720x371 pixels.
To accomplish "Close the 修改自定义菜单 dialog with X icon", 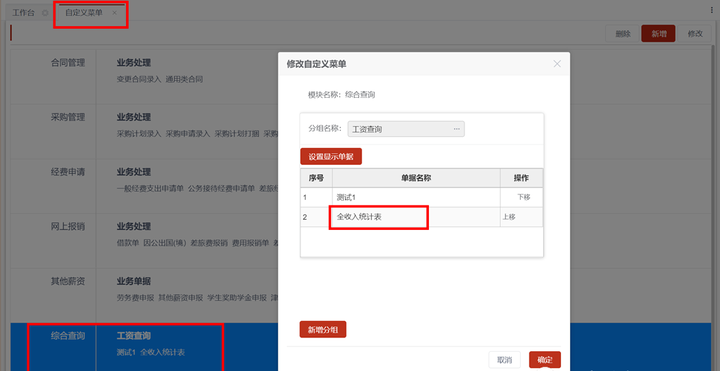I will pos(557,64).
